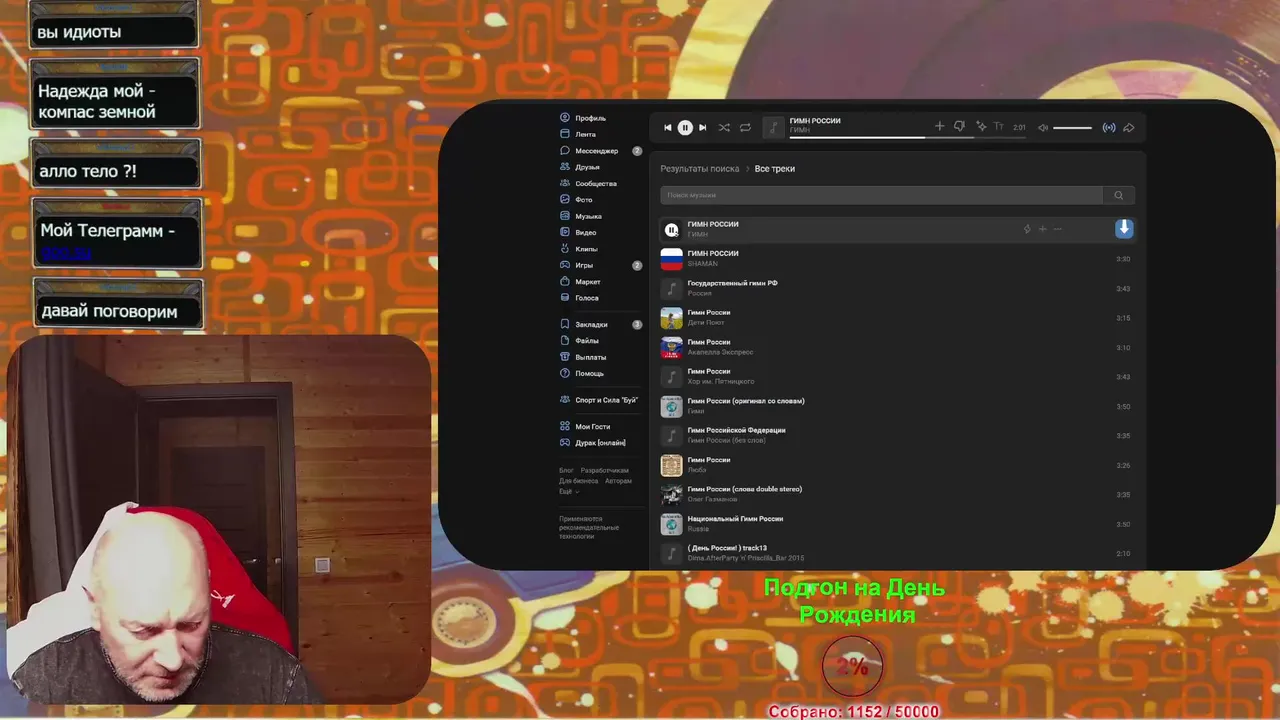Click the Музыка note icon in sidebar

[565, 216]
